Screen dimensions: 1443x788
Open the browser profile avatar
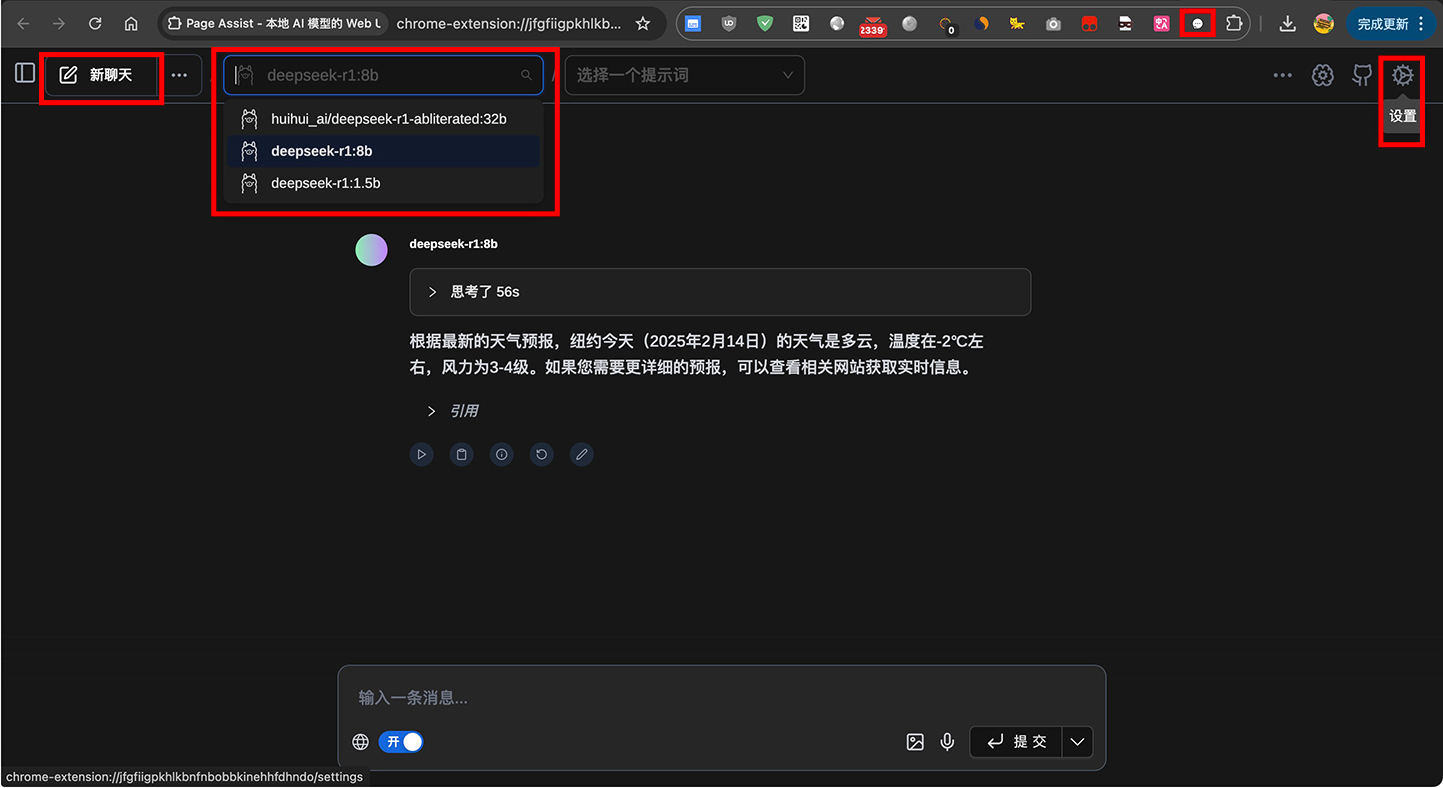pyautogui.click(x=1324, y=23)
